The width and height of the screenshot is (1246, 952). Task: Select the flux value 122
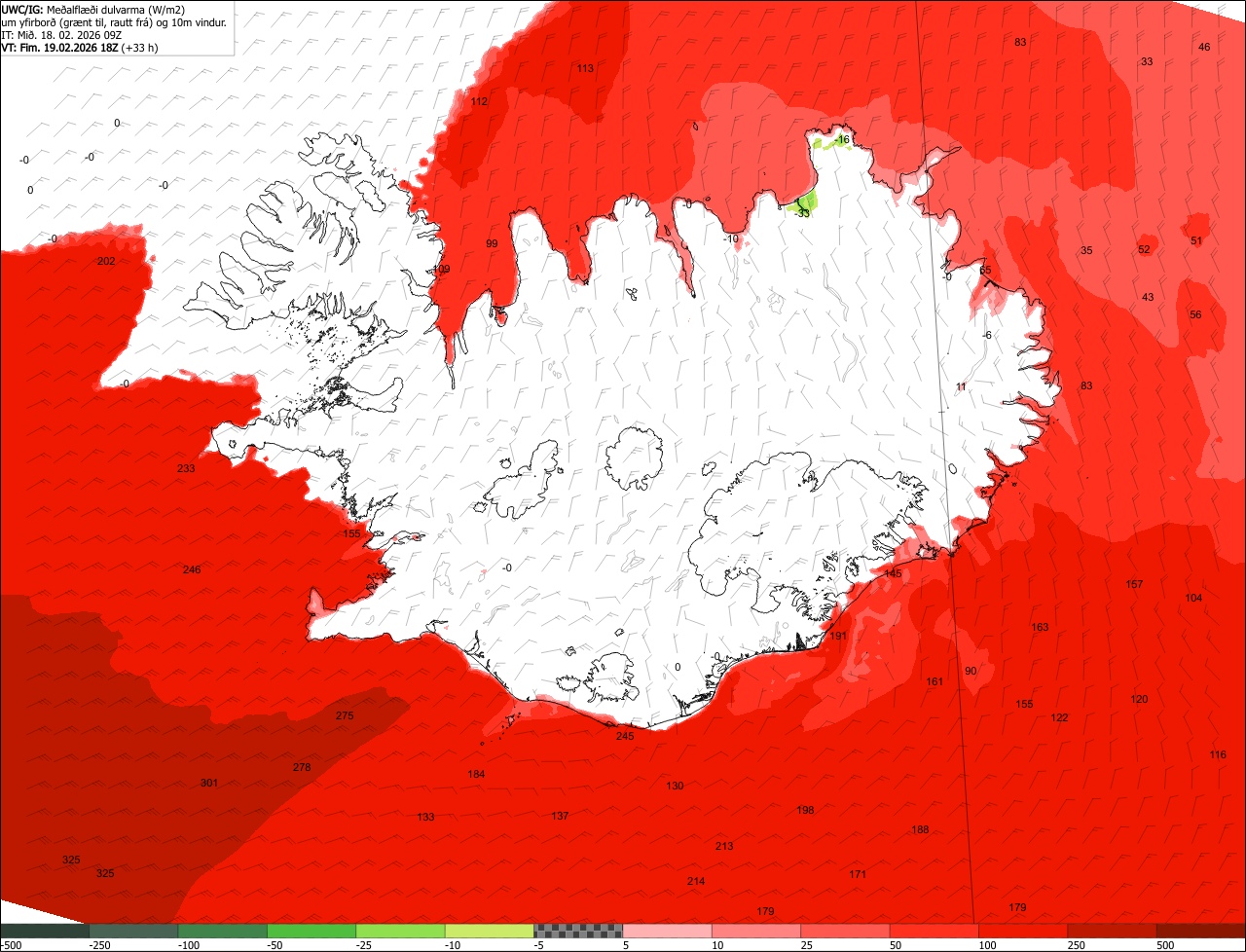[x=1059, y=717]
